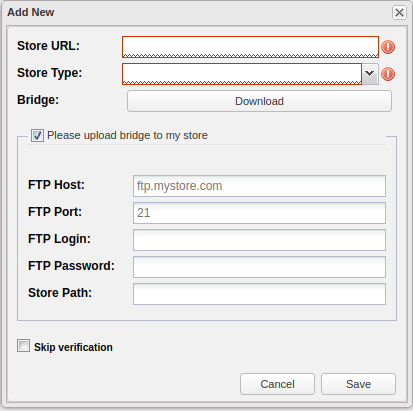
Task: Click the Store URL error warning icon
Action: tap(388, 47)
